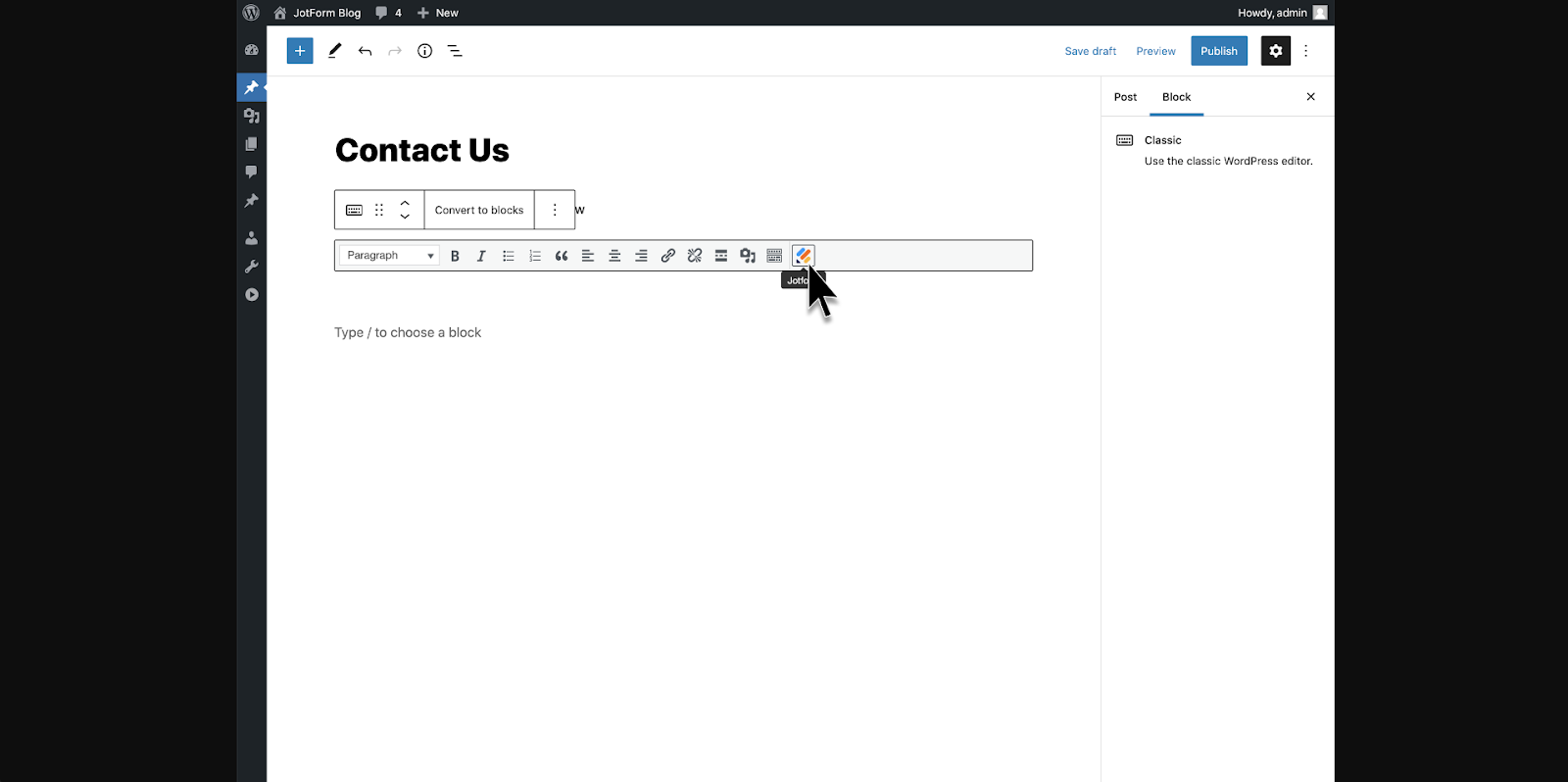The height and width of the screenshot is (782, 1568).
Task: Undo the last change
Action: click(x=365, y=51)
